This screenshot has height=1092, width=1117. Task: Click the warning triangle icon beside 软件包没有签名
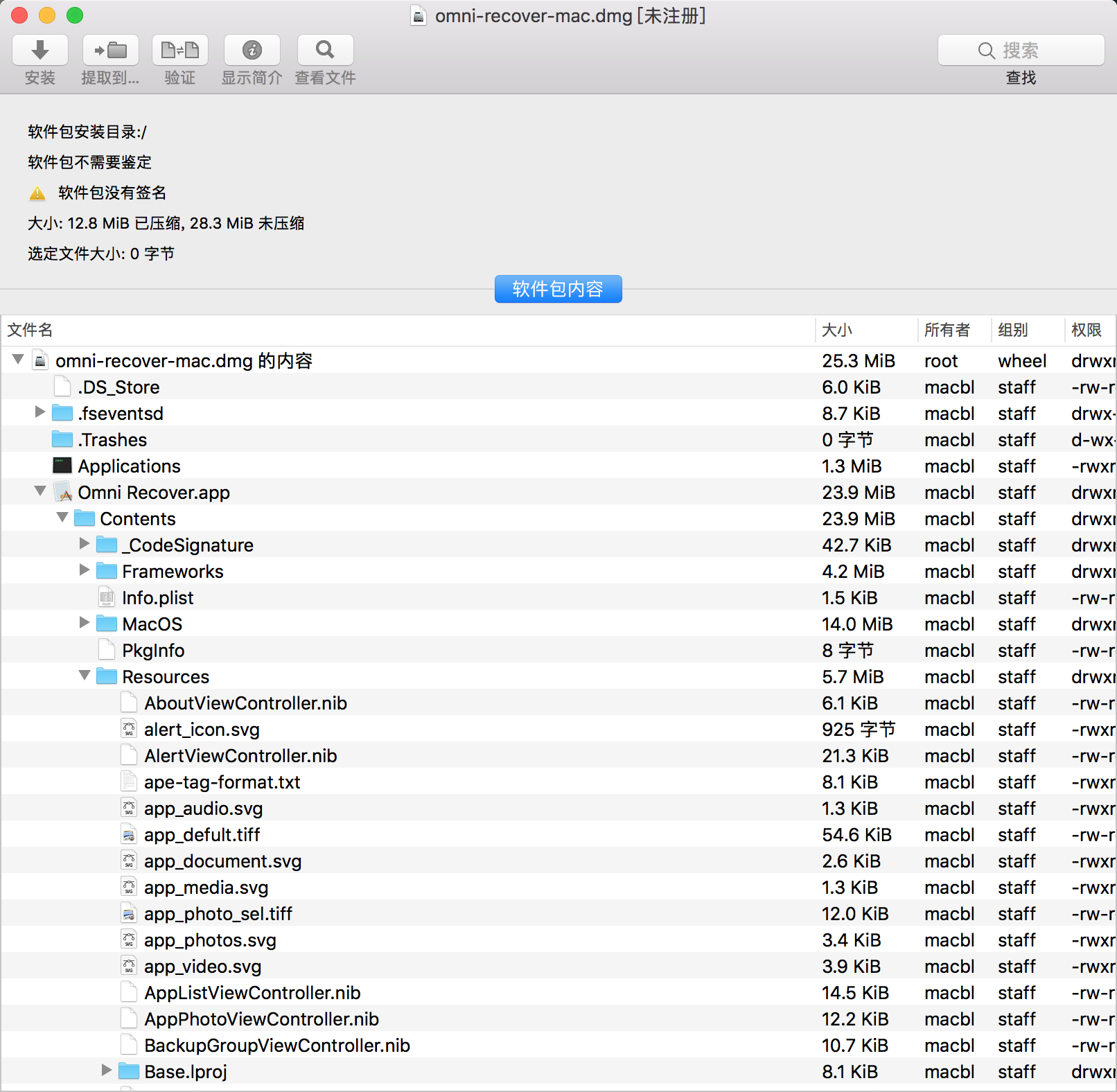tap(37, 193)
